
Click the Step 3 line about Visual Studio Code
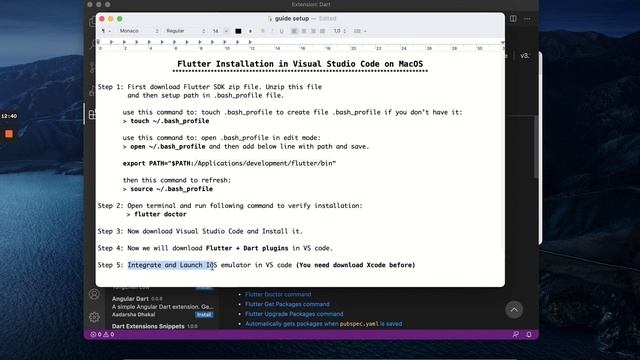[200, 231]
